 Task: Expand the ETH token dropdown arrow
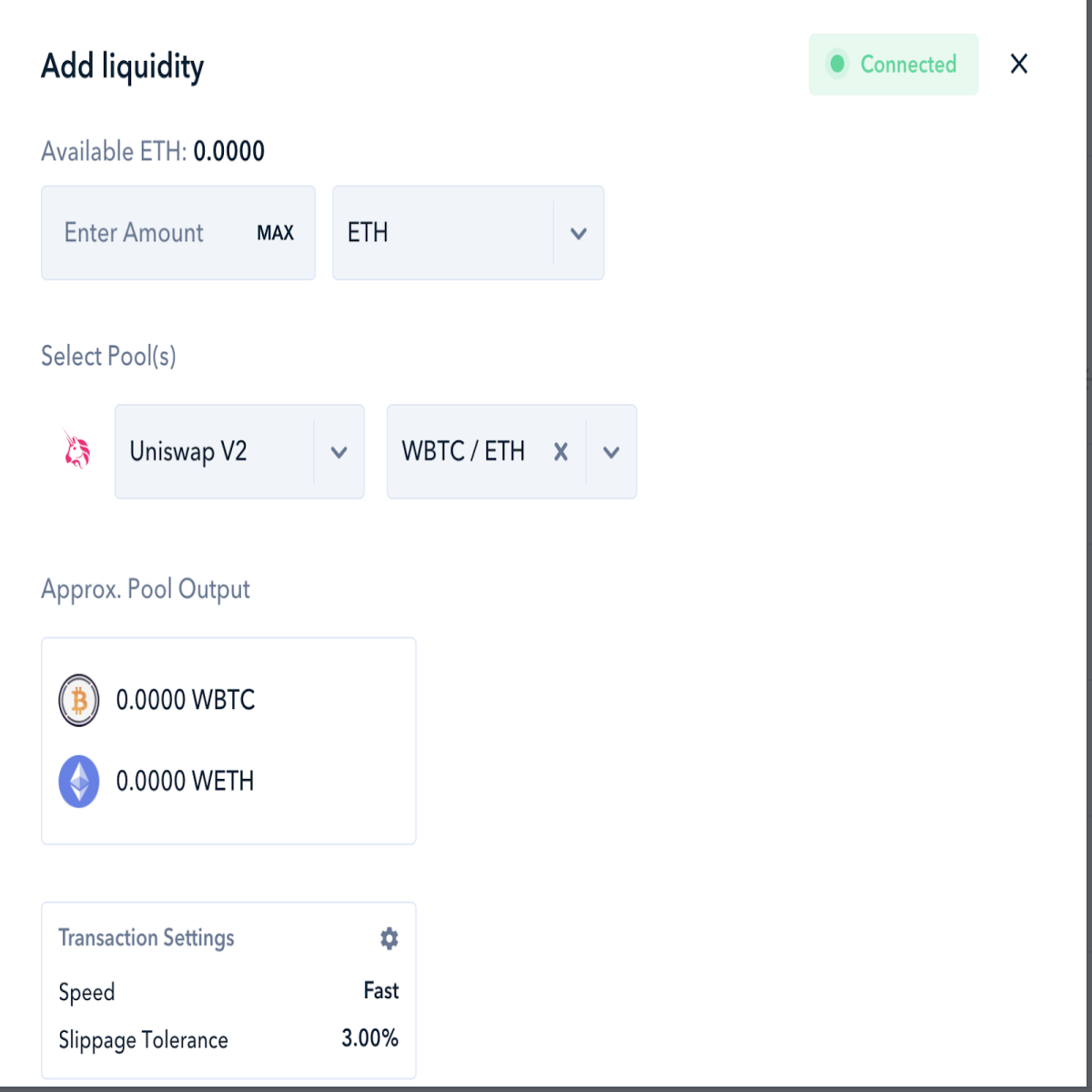pyautogui.click(x=578, y=233)
